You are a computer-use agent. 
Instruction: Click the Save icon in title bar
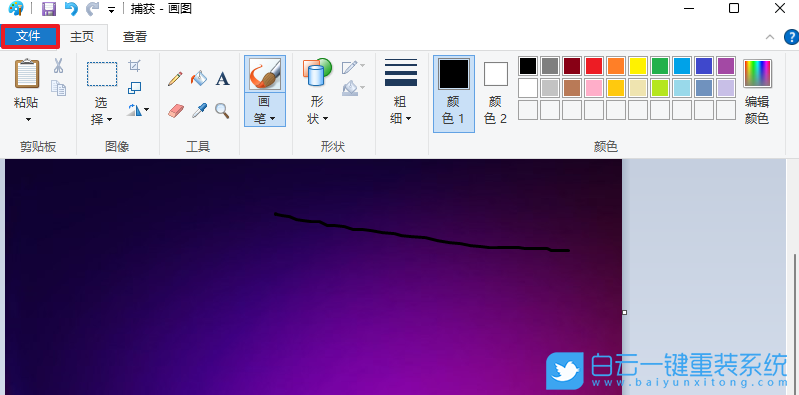click(x=49, y=9)
